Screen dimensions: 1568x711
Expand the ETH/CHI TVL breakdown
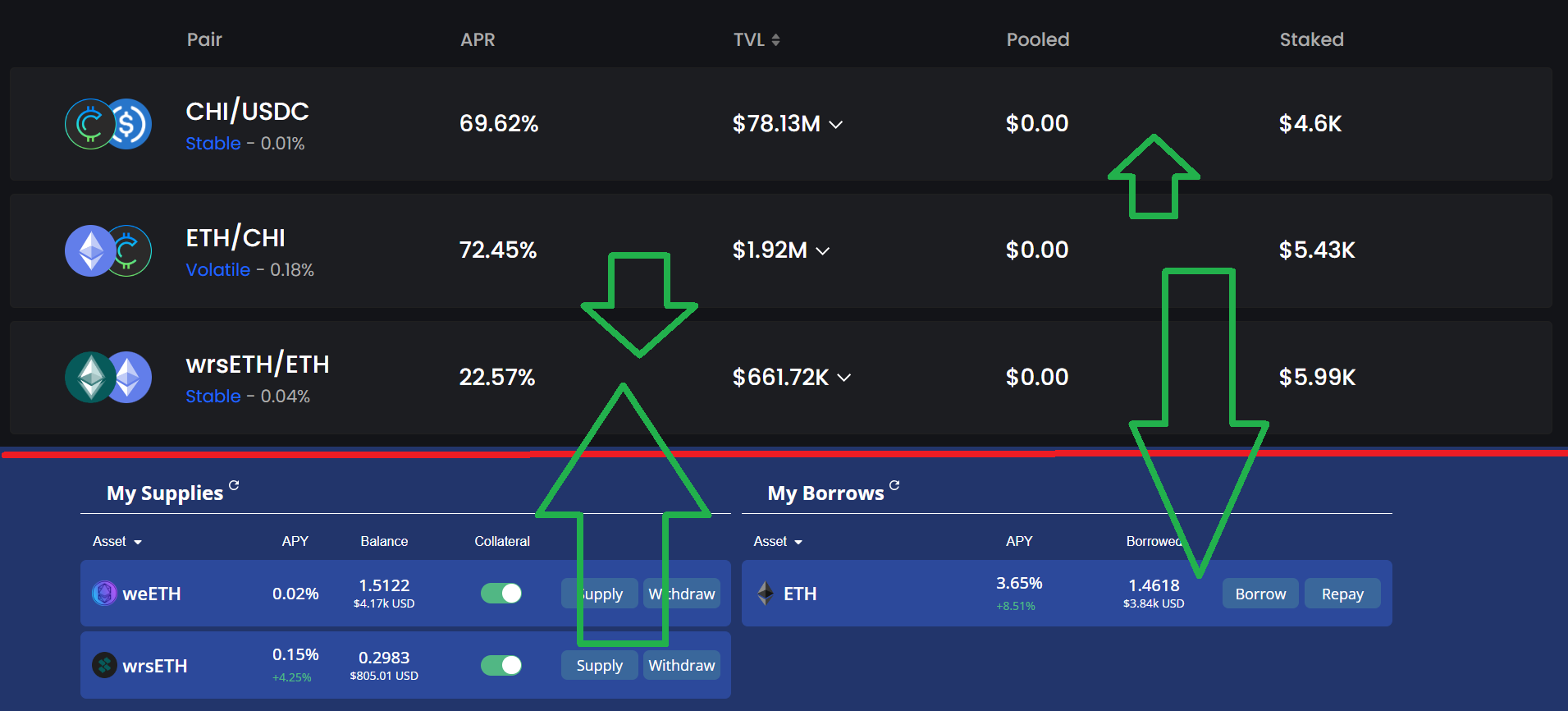pyautogui.click(x=823, y=251)
